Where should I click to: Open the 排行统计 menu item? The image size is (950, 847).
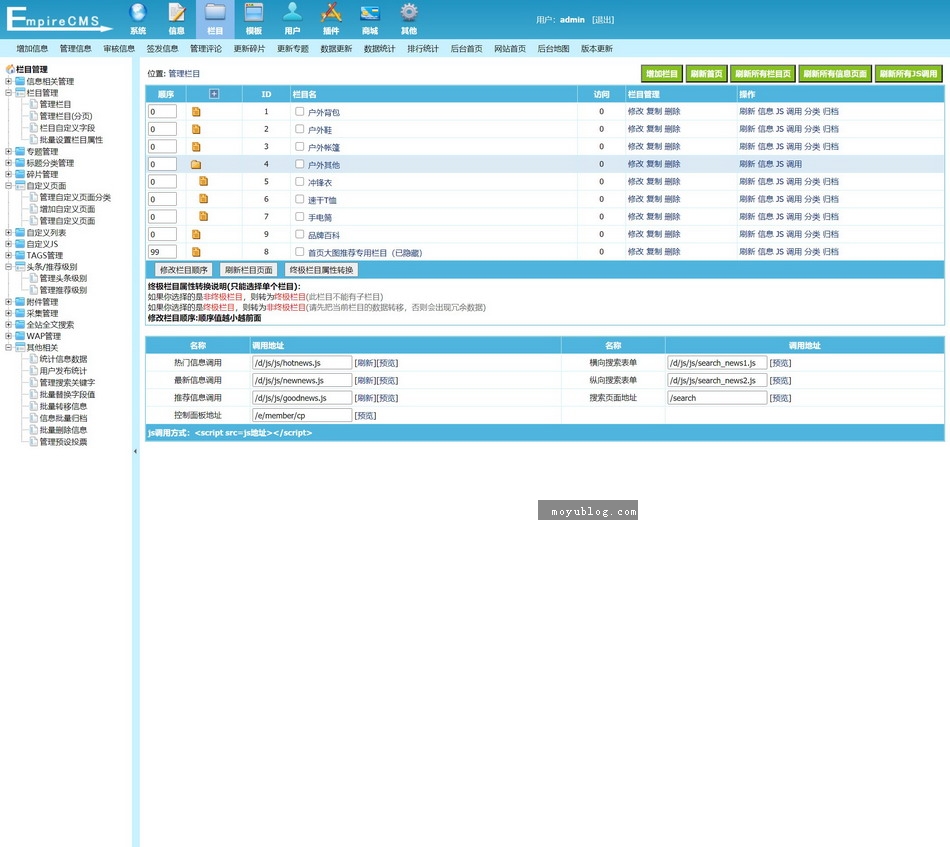tap(423, 48)
